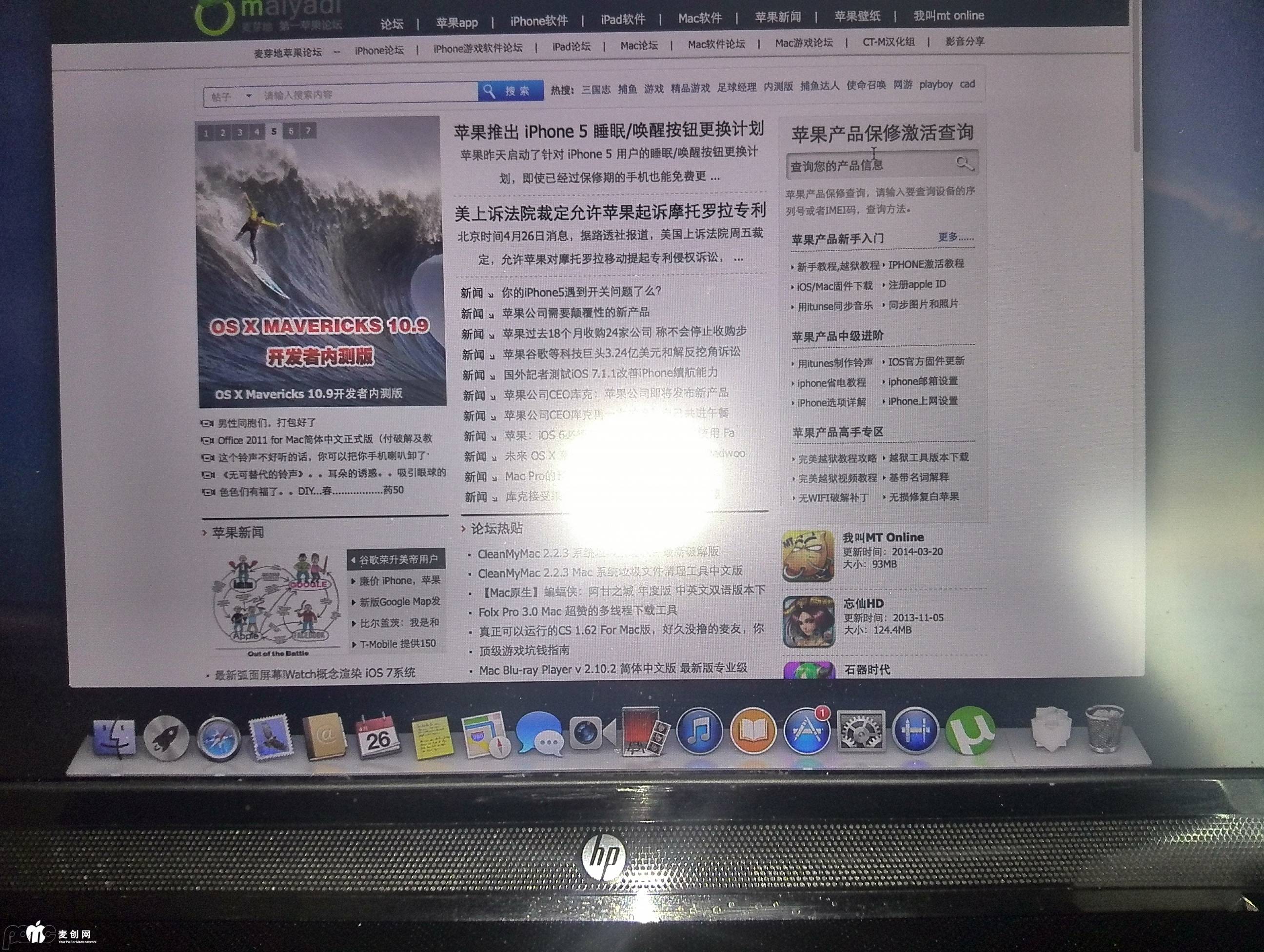Launch uTorrent from the Dock

click(x=970, y=731)
